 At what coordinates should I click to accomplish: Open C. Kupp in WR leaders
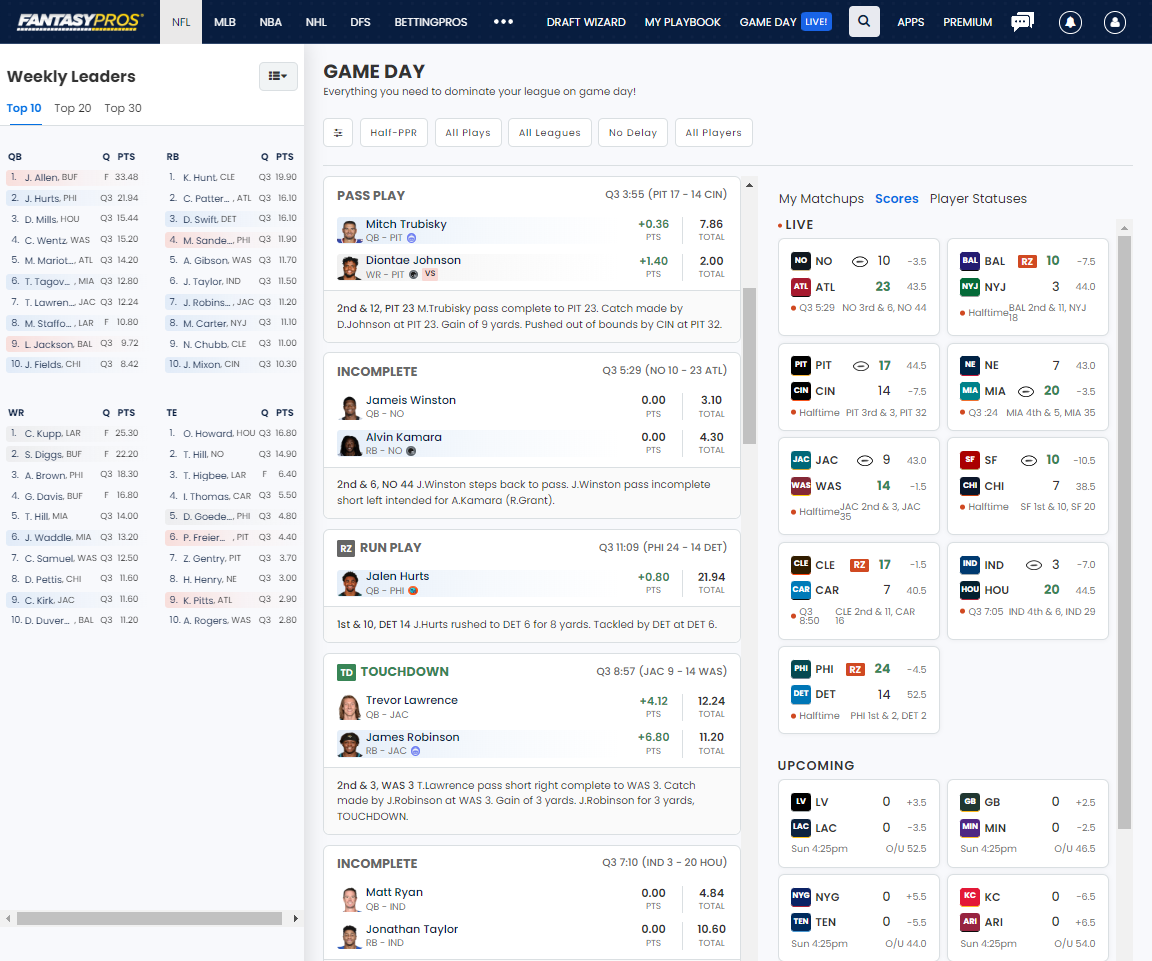point(73,433)
